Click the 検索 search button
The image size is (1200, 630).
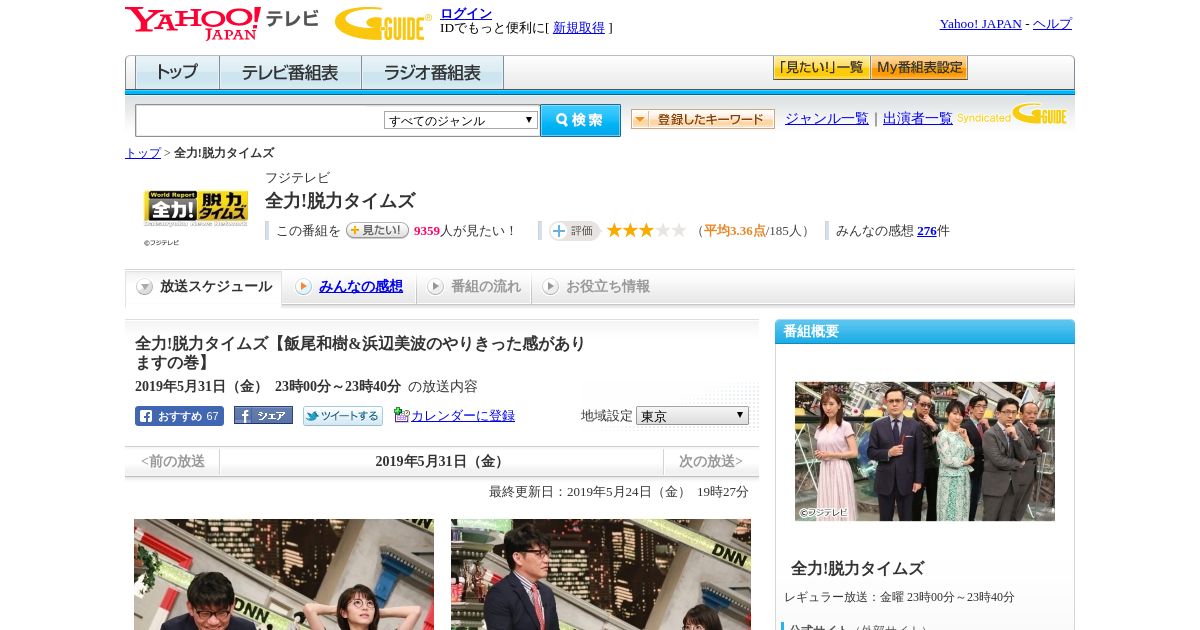[580, 120]
